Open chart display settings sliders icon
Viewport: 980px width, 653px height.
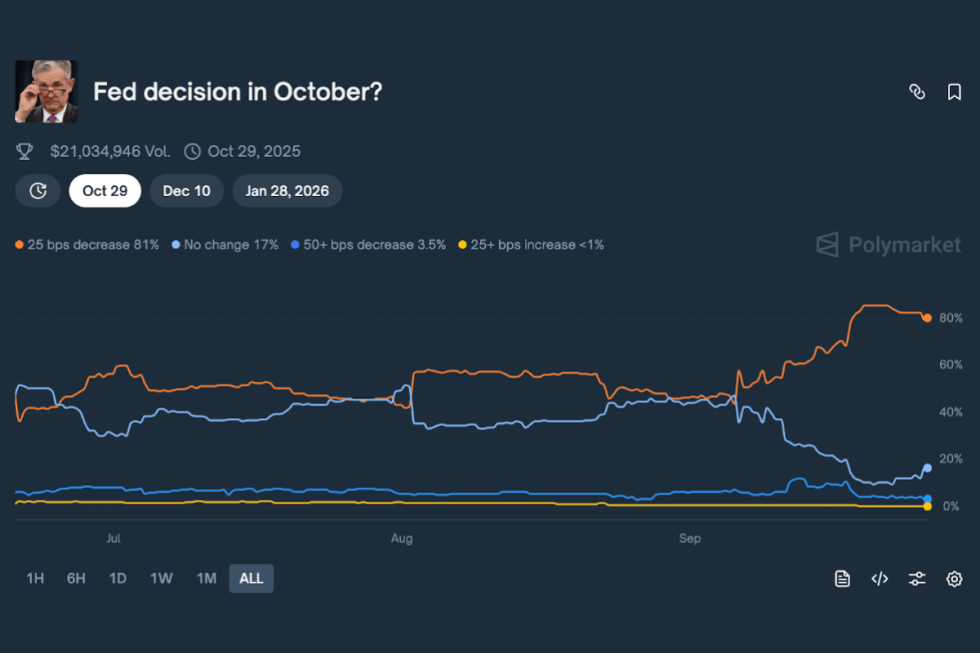point(917,578)
